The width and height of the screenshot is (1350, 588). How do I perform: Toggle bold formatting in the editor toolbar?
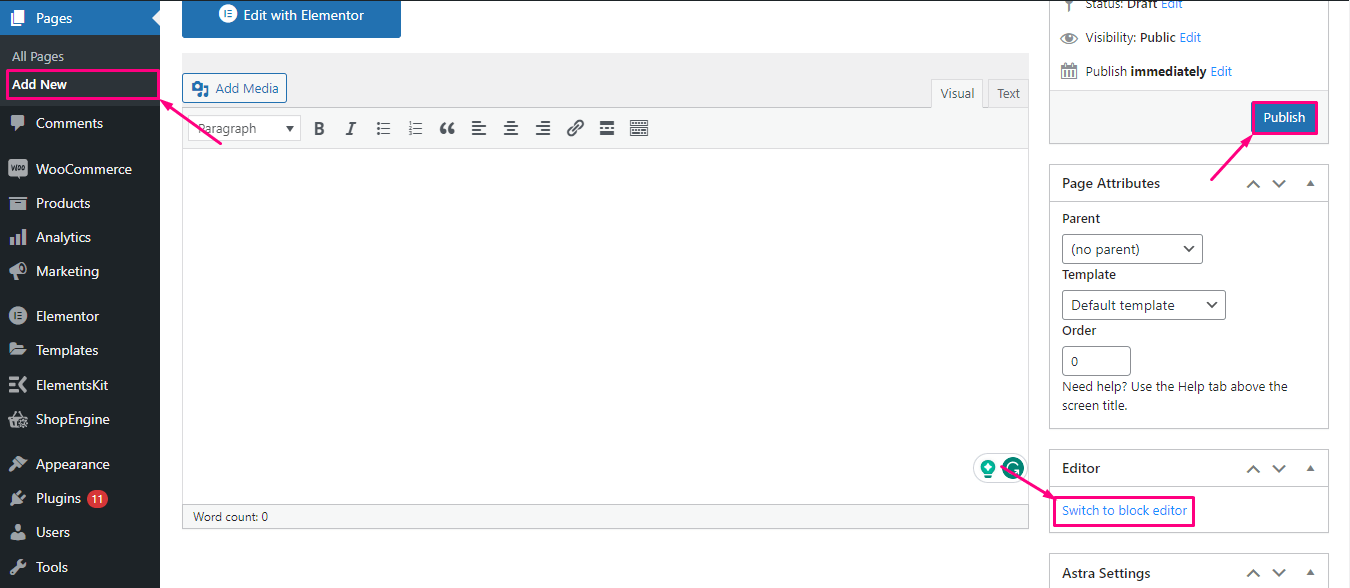click(x=319, y=127)
